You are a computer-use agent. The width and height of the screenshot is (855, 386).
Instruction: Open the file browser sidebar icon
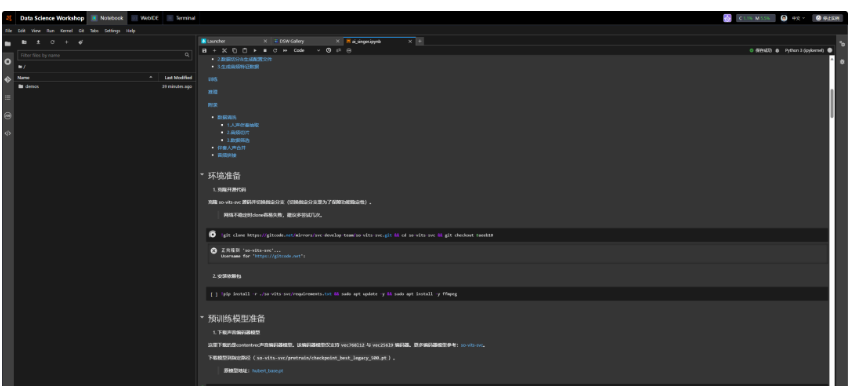[x=8, y=44]
